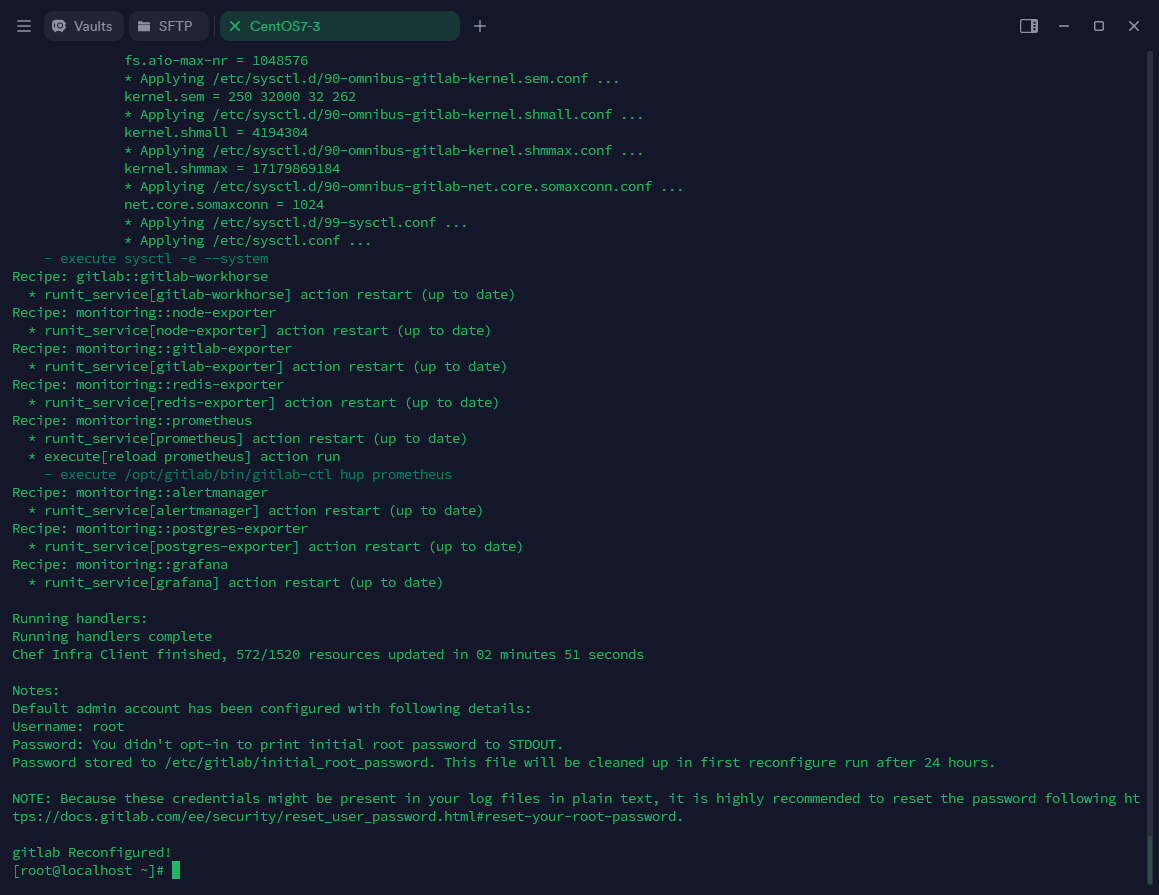Click 'execute sysctl -e --system' line
1159x895 pixels.
(x=156, y=258)
